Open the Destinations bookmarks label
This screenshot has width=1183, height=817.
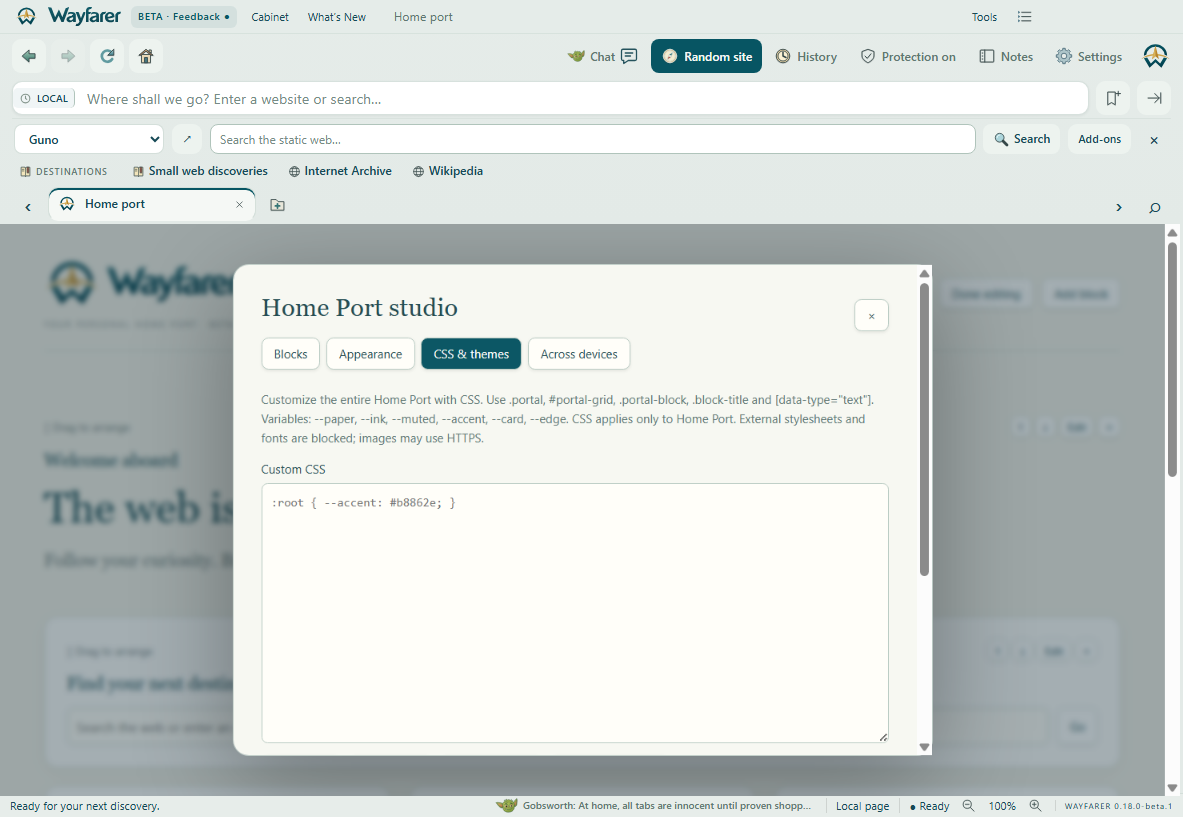coord(63,171)
